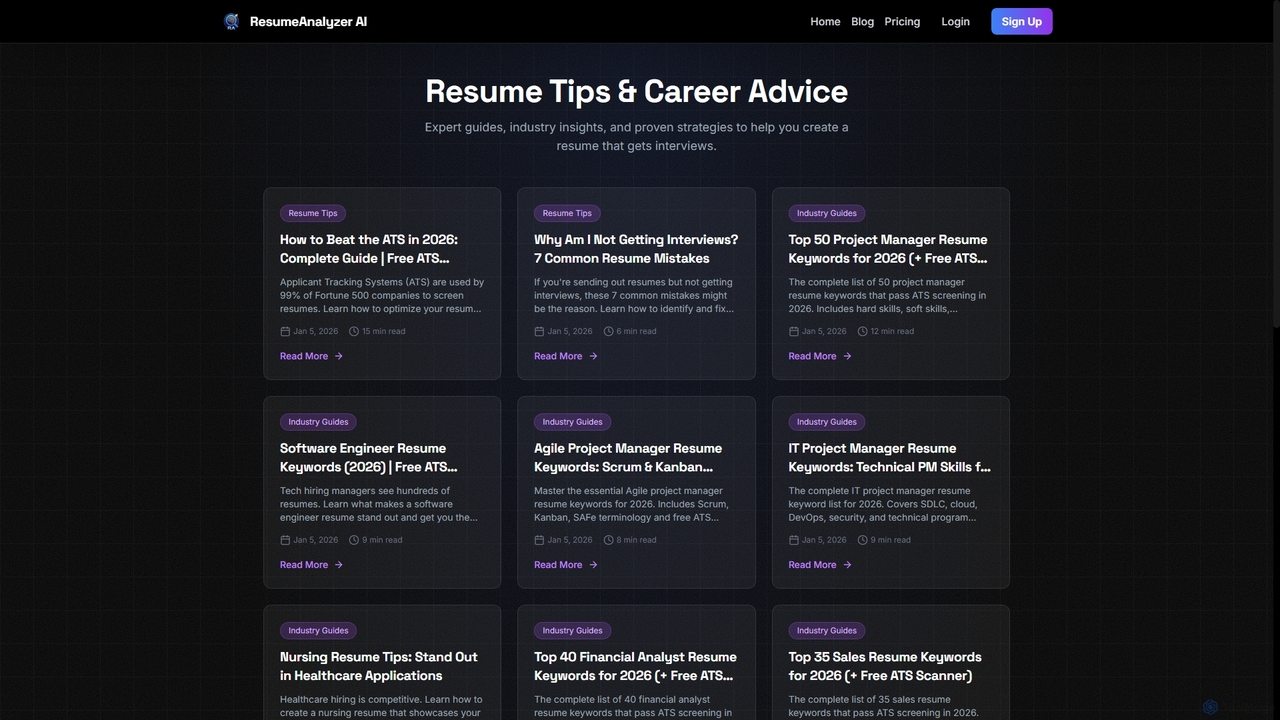Viewport: 1280px width, 720px height.
Task: Click 'Applicant Tracking Systems (ATS)' description text
Action: [382, 295]
